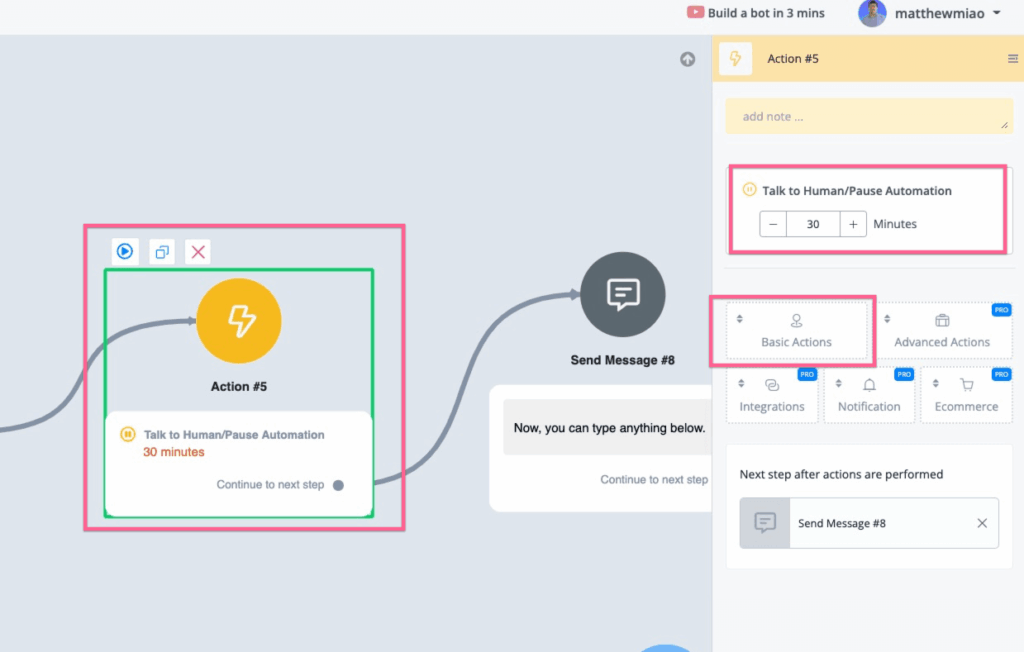
Task: Expand the Basic Actions category
Action: (x=796, y=331)
